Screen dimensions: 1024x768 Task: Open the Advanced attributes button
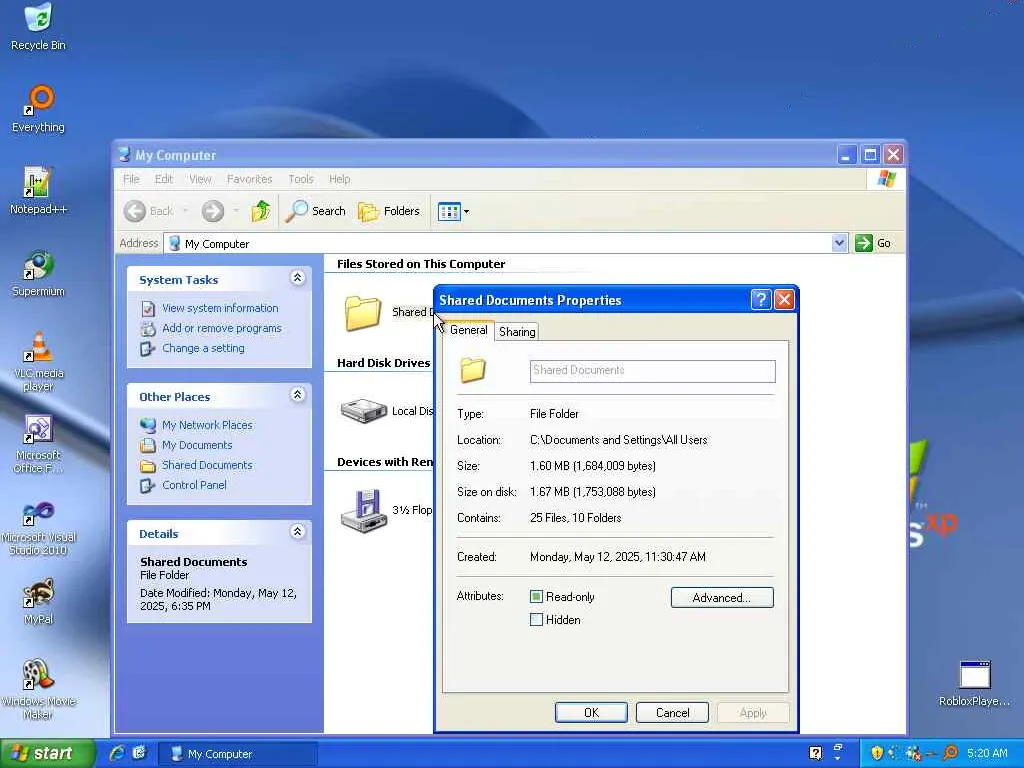(x=722, y=598)
